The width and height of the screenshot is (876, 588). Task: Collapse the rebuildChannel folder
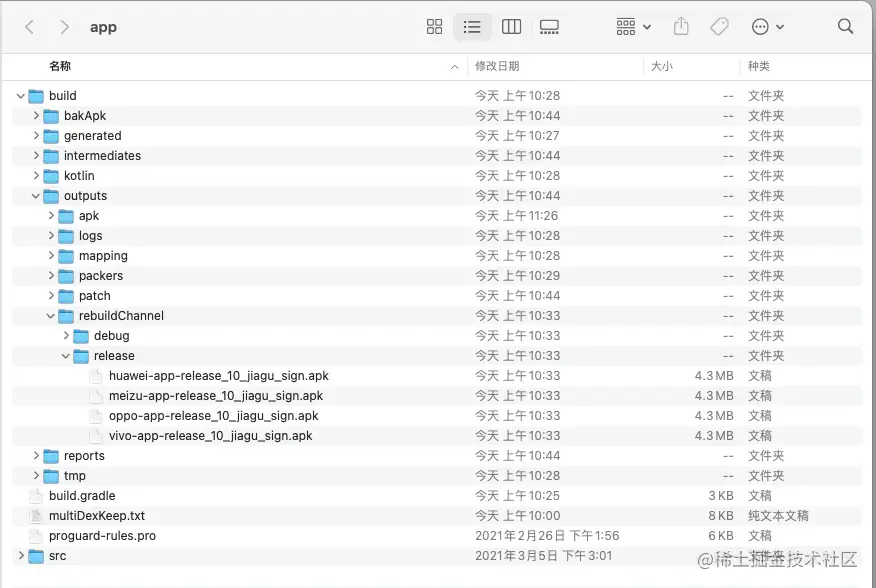tap(51, 316)
